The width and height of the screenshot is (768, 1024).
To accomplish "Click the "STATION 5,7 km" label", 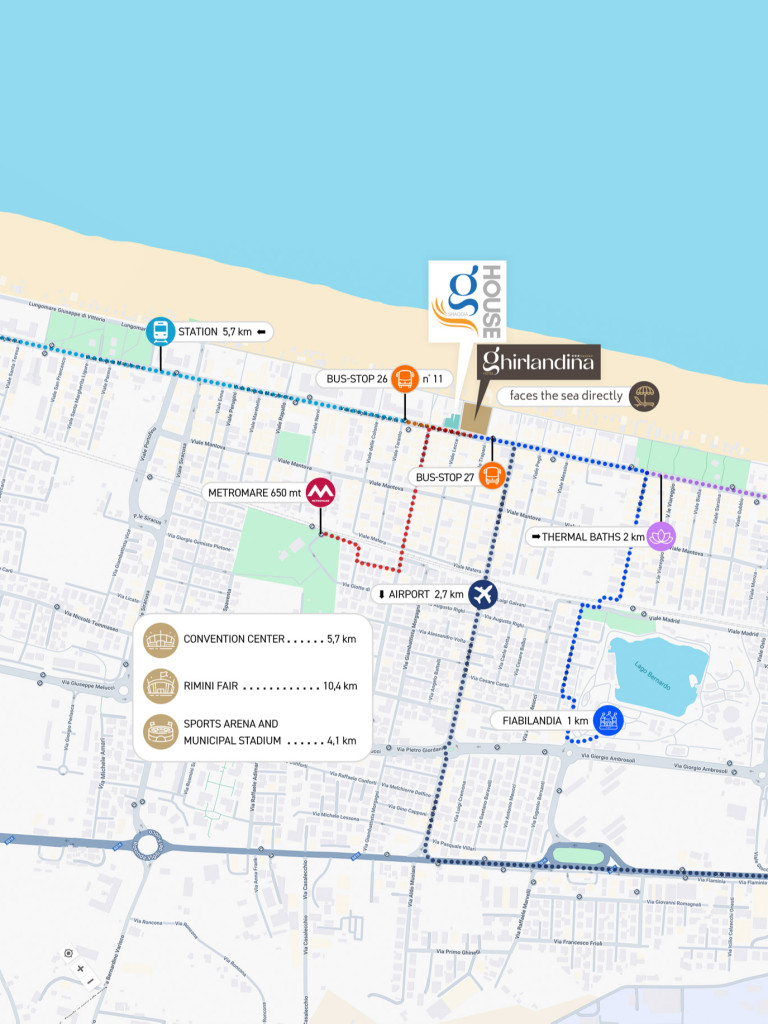I will pos(215,332).
